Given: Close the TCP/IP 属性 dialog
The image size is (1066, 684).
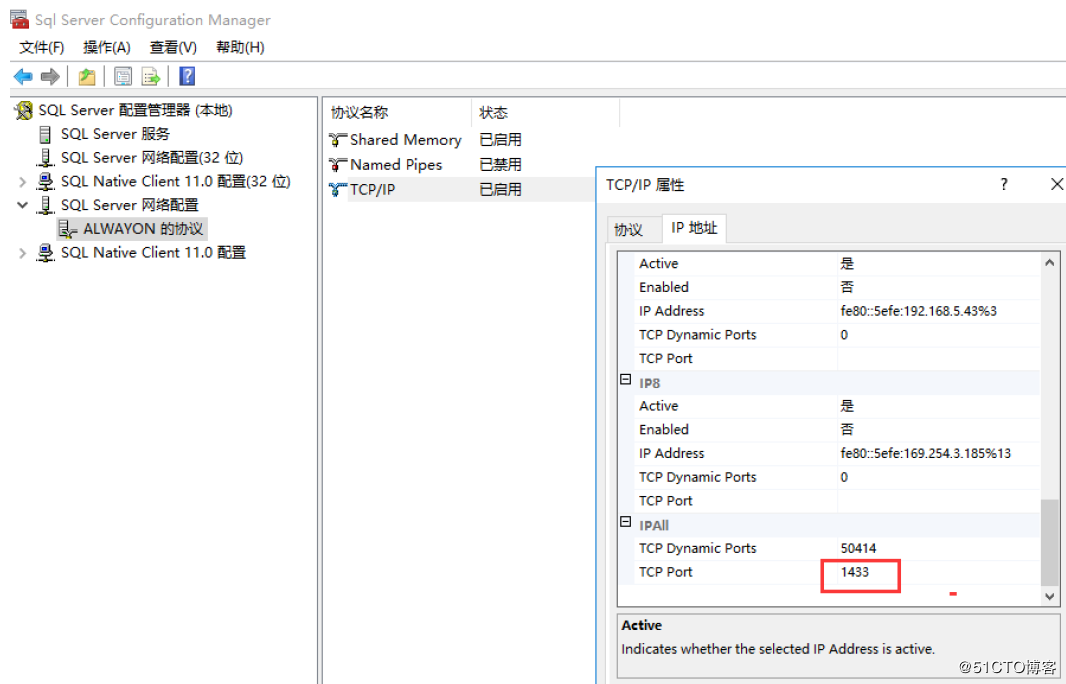Looking at the screenshot, I should pos(1056,184).
